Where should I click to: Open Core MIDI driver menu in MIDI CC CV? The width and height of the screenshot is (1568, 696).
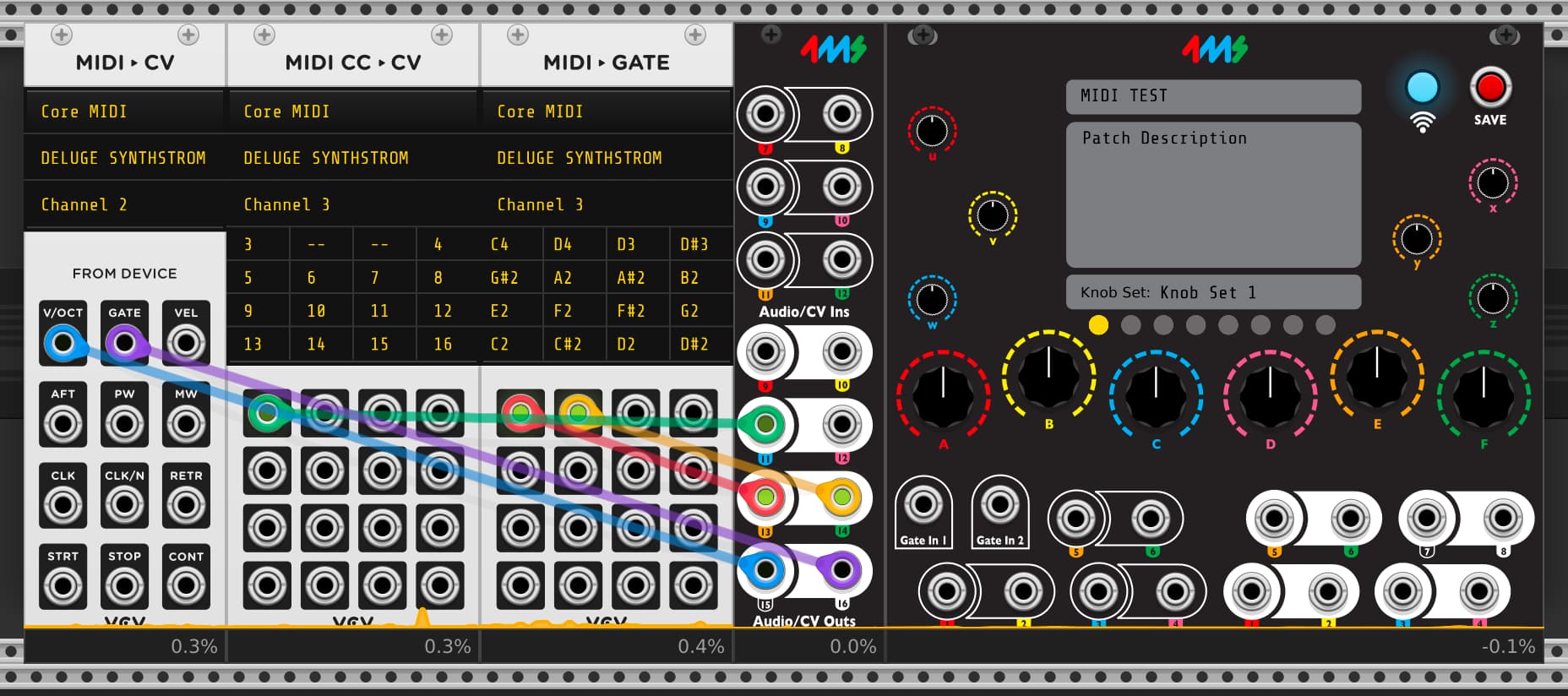pyautogui.click(x=352, y=111)
